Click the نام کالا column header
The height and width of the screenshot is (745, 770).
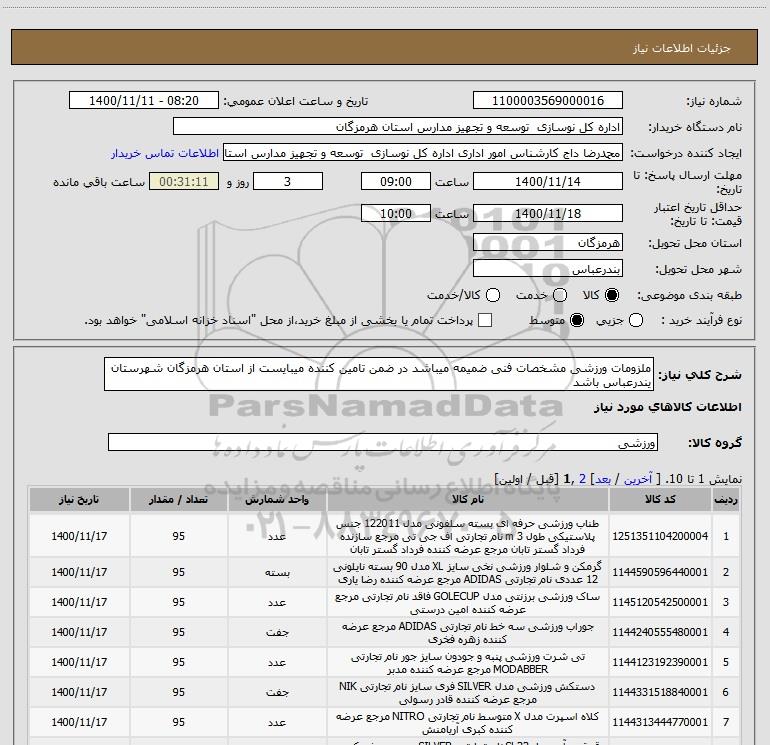468,500
